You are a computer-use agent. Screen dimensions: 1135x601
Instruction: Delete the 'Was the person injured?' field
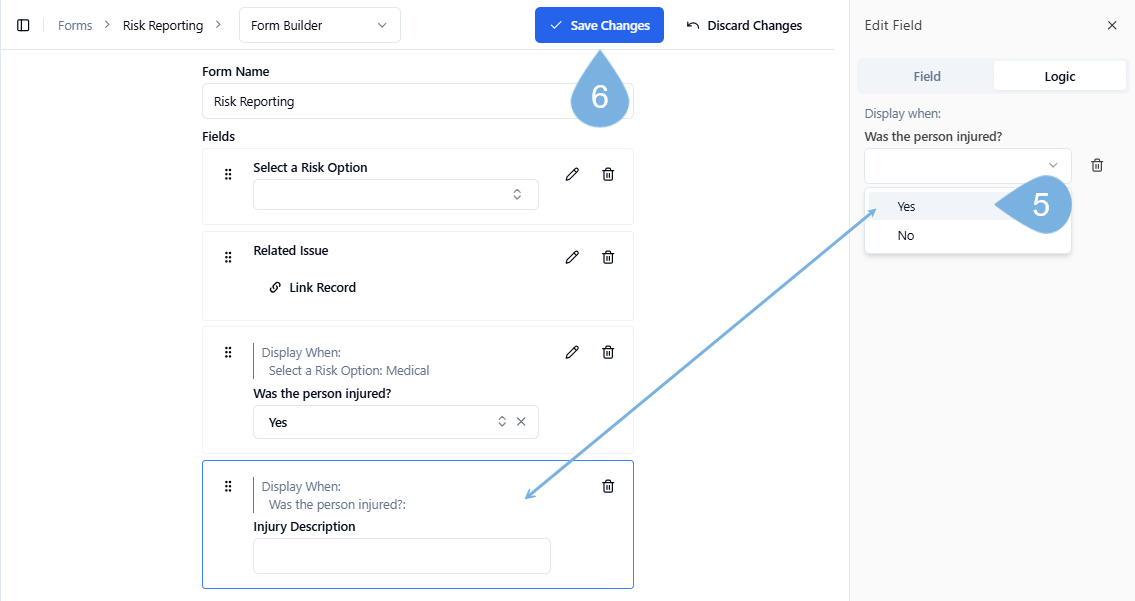[x=608, y=352]
